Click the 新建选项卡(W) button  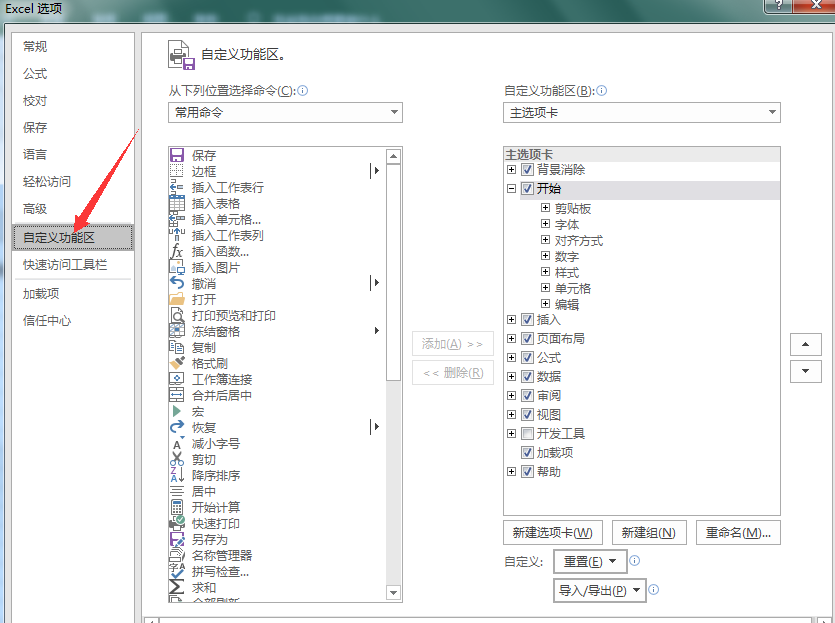pyautogui.click(x=553, y=532)
